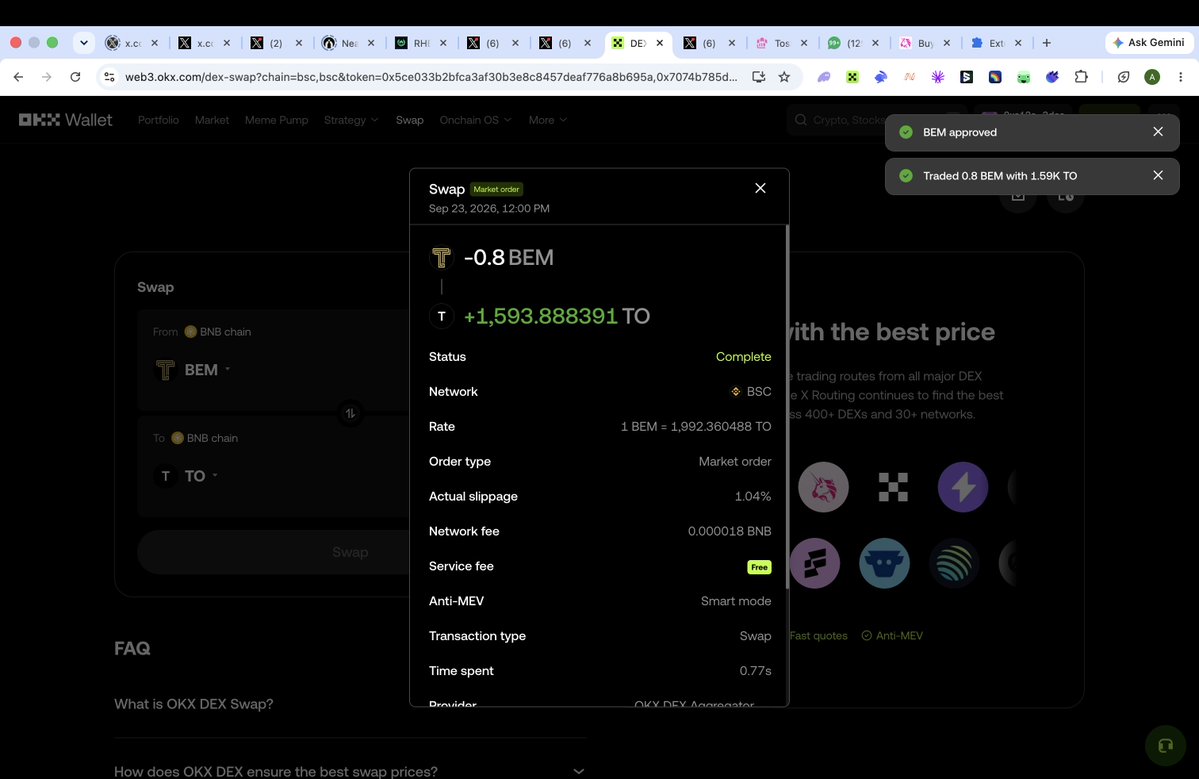
Task: Click the TO token icon in dialog
Action: click(441, 316)
